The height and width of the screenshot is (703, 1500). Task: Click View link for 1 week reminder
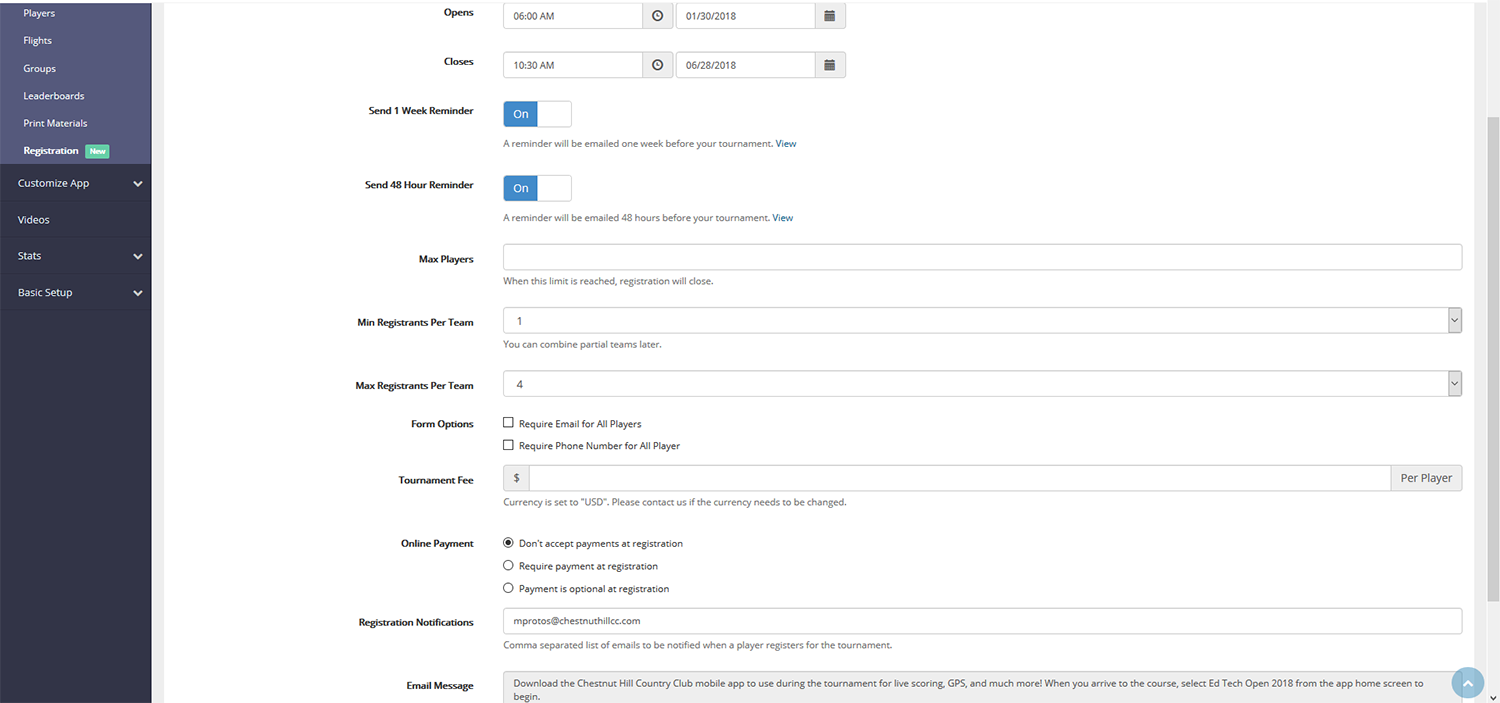(786, 144)
